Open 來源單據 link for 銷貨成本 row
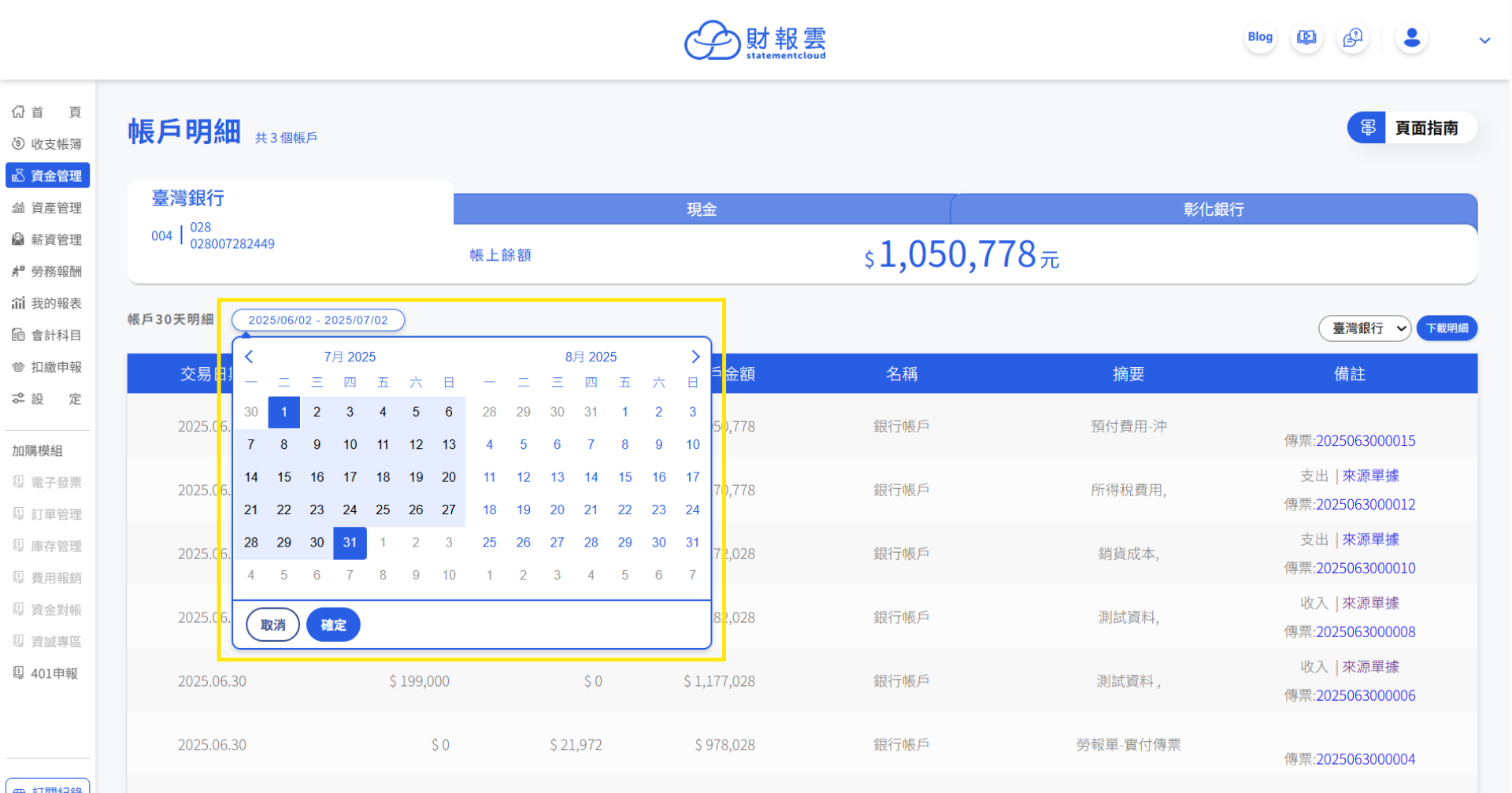This screenshot has width=1512, height=793. click(x=1370, y=539)
